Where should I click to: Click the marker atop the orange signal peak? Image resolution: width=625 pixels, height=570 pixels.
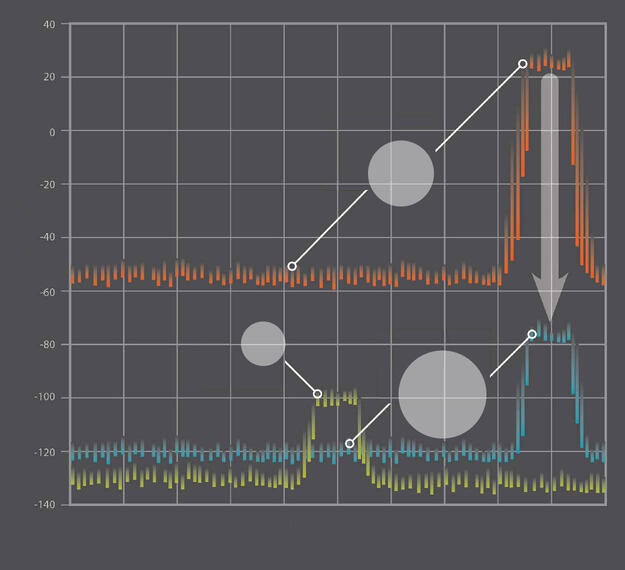coord(523,64)
